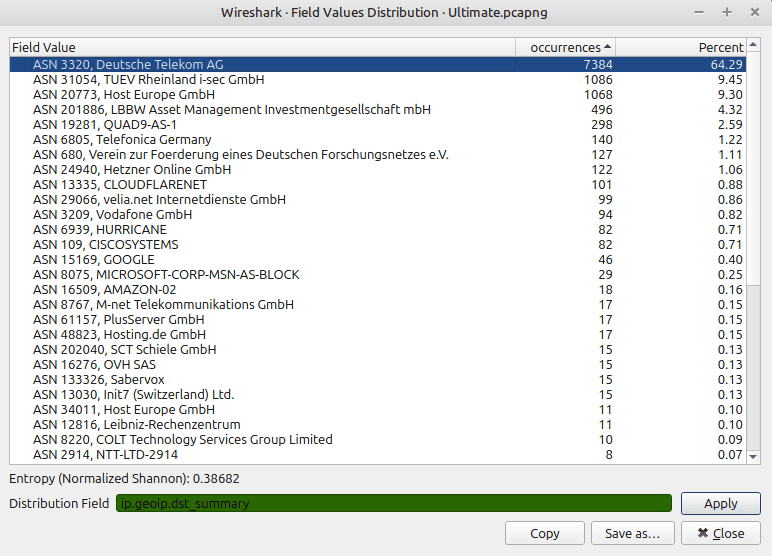Select row ASN 20773, Host Europe GmbH
The width and height of the screenshot is (772, 556).
[378, 95]
